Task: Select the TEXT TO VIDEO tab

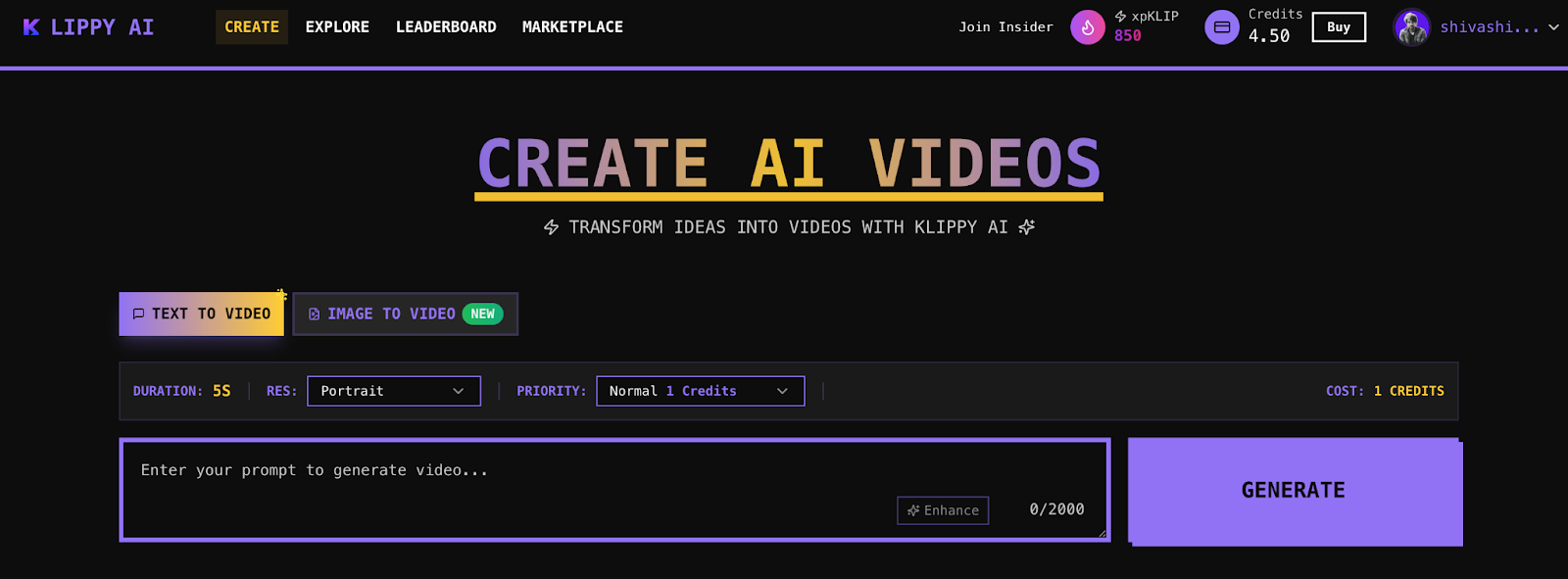Action: 202,314
